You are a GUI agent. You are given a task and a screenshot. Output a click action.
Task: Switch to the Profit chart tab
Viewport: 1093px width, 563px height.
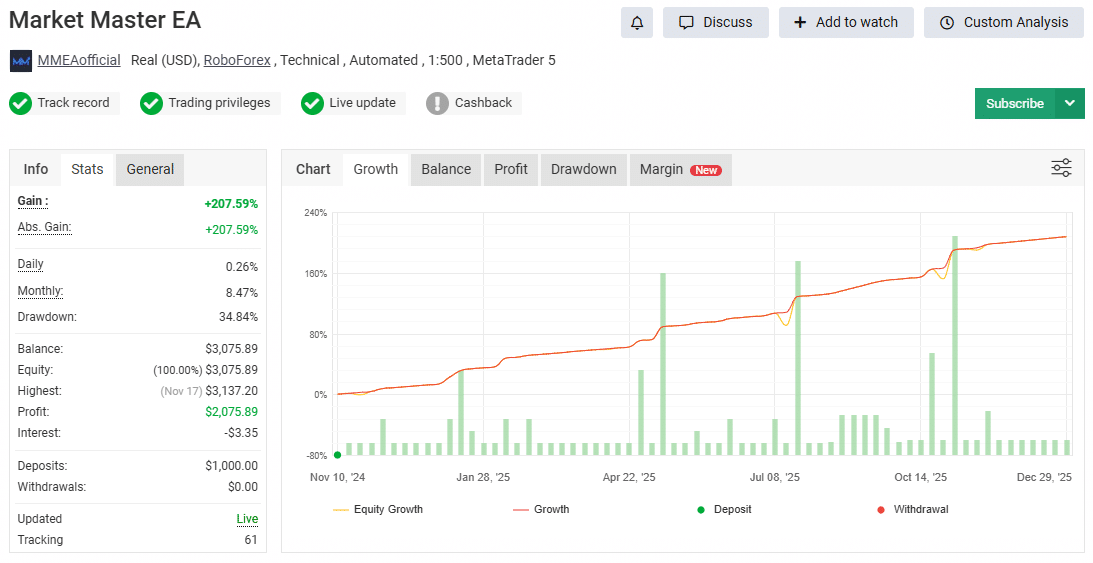511,169
